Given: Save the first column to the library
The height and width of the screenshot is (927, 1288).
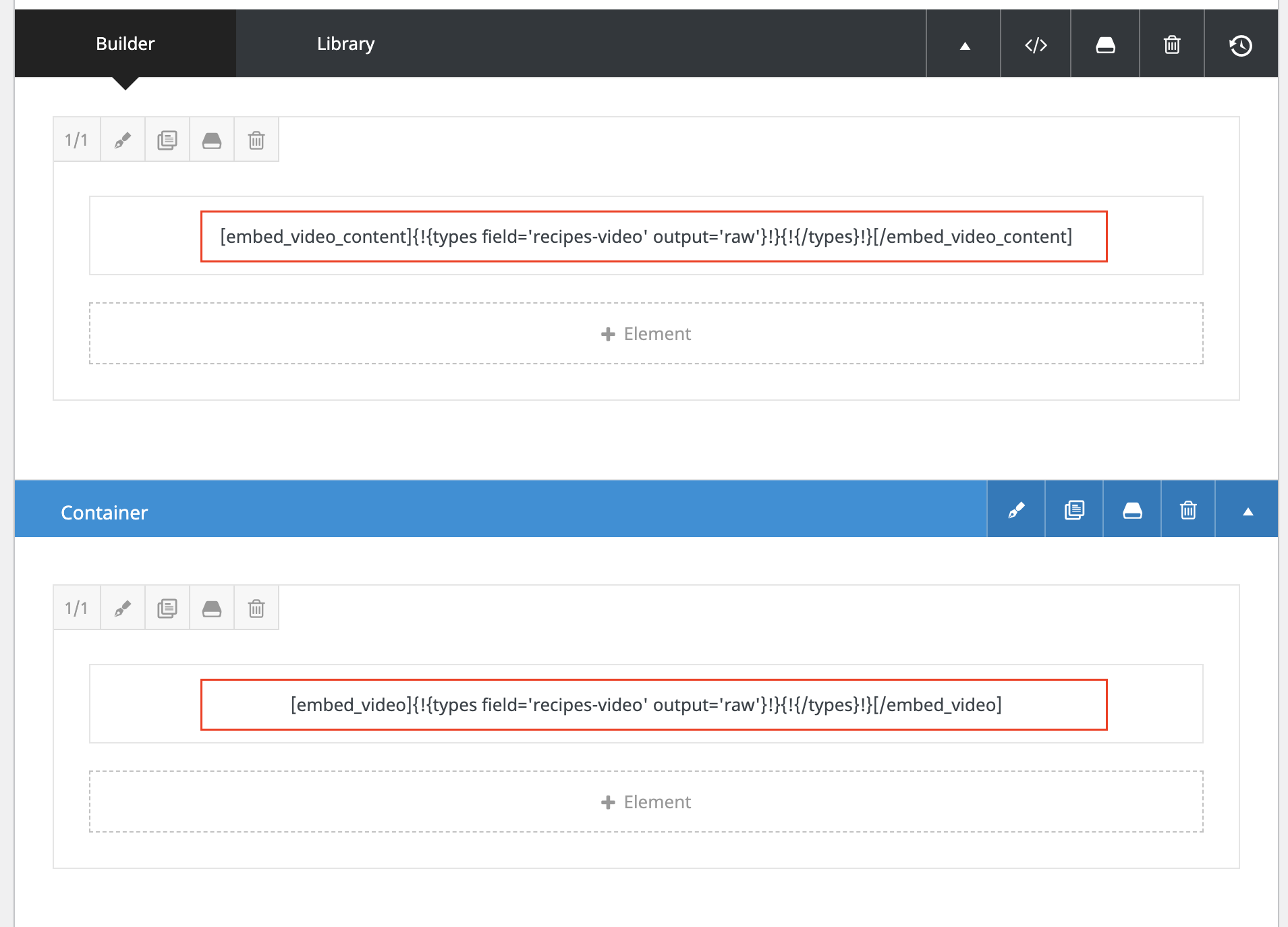Looking at the screenshot, I should [x=212, y=140].
